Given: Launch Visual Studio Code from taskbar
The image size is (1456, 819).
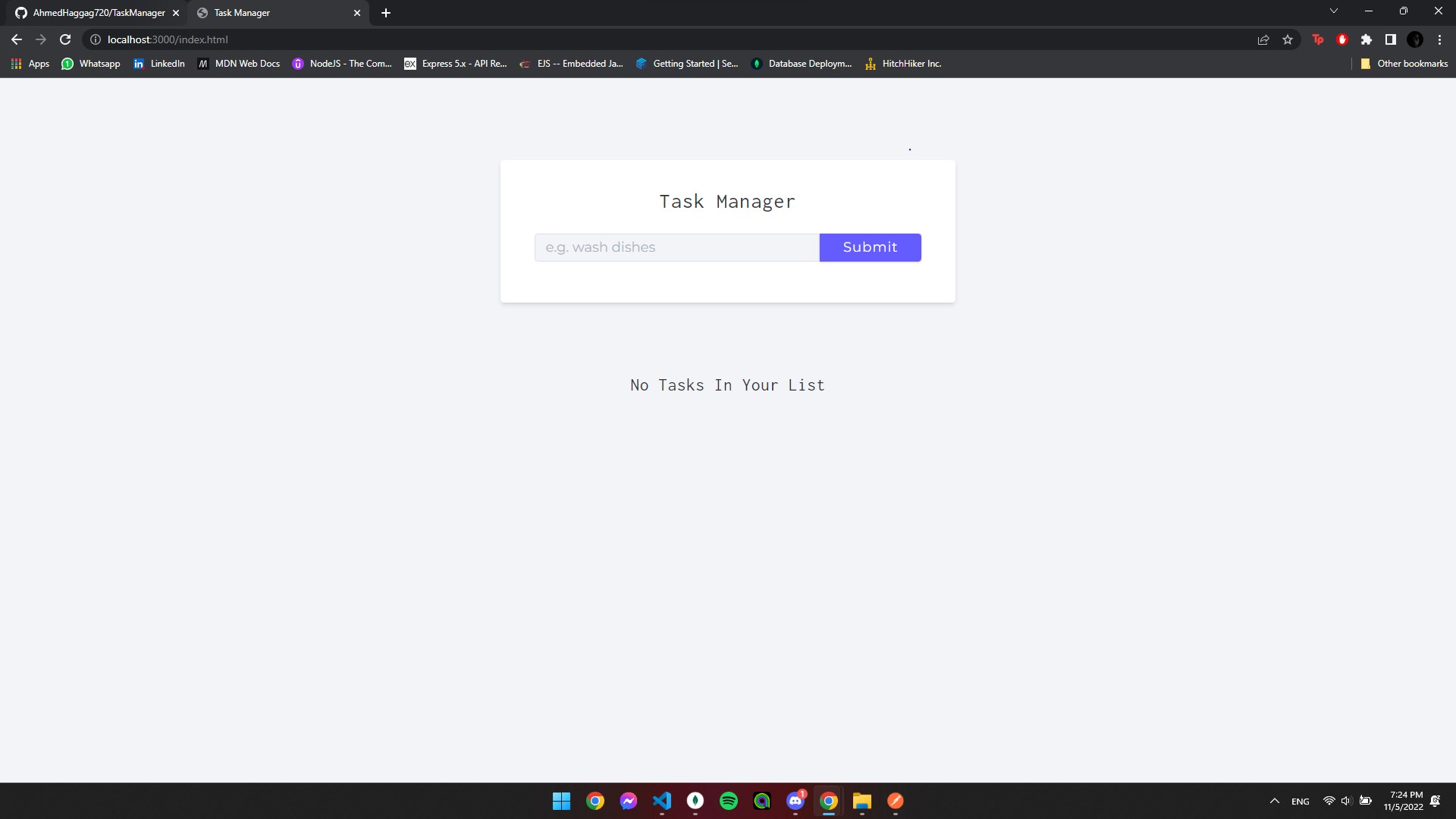Looking at the screenshot, I should (x=662, y=801).
